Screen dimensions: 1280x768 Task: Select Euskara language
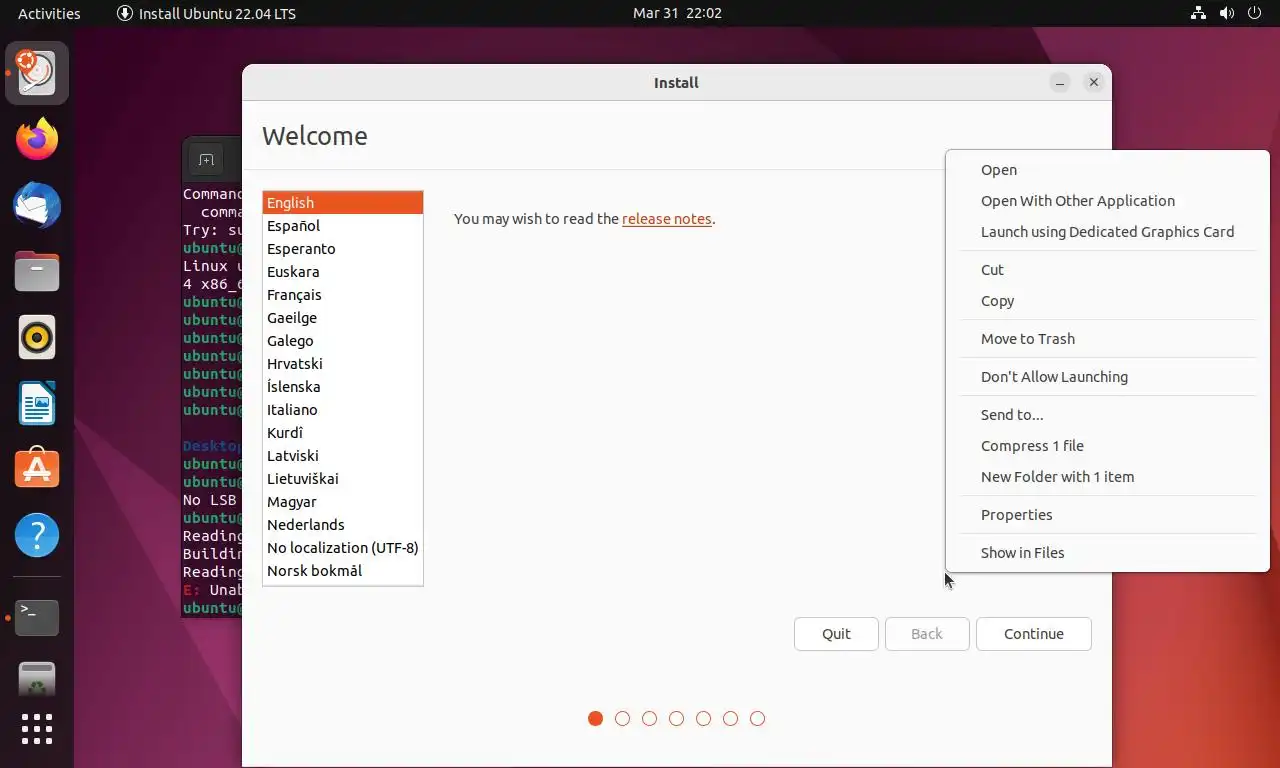click(x=343, y=272)
